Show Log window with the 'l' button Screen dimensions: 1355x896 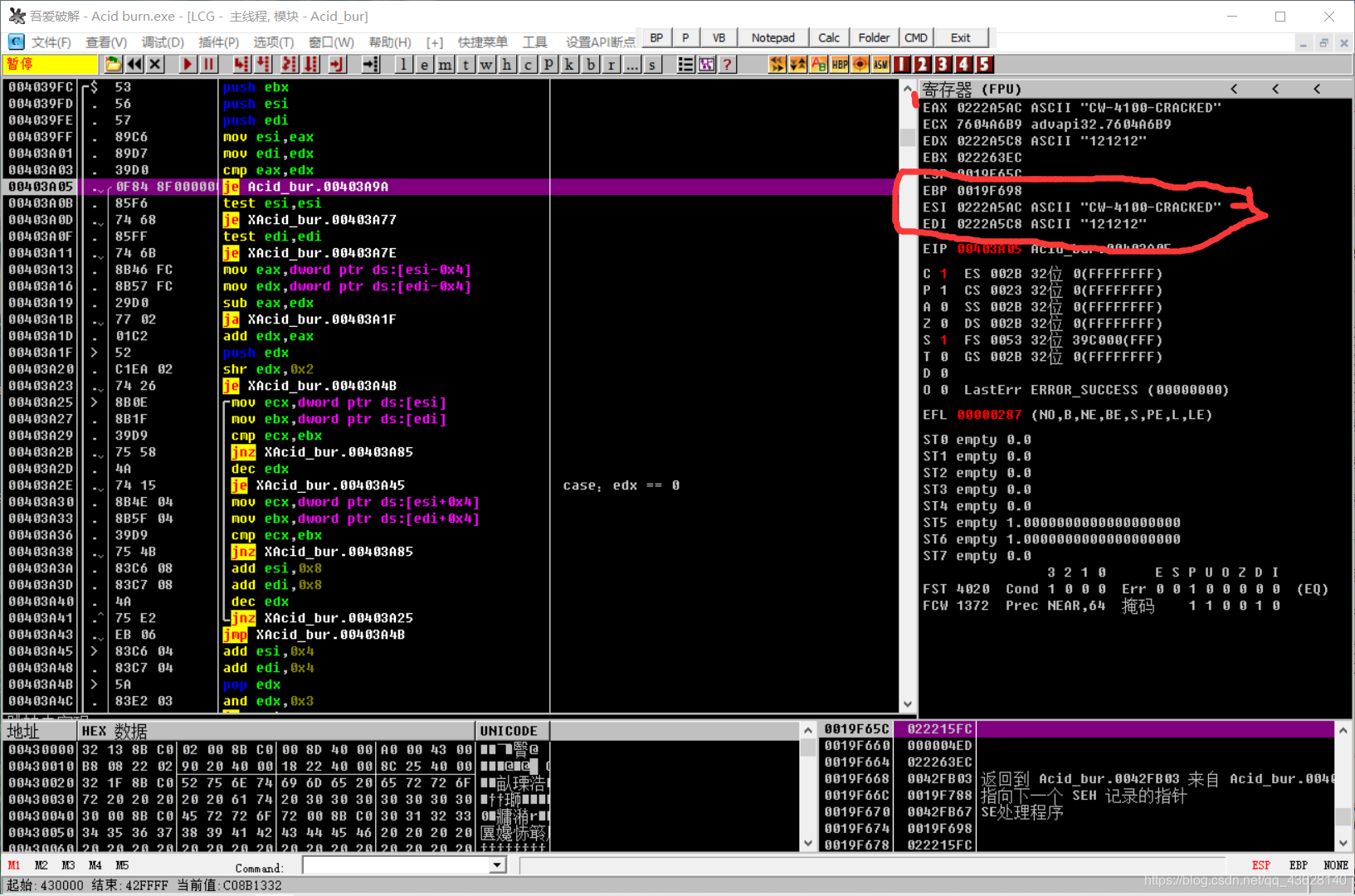pyautogui.click(x=403, y=64)
